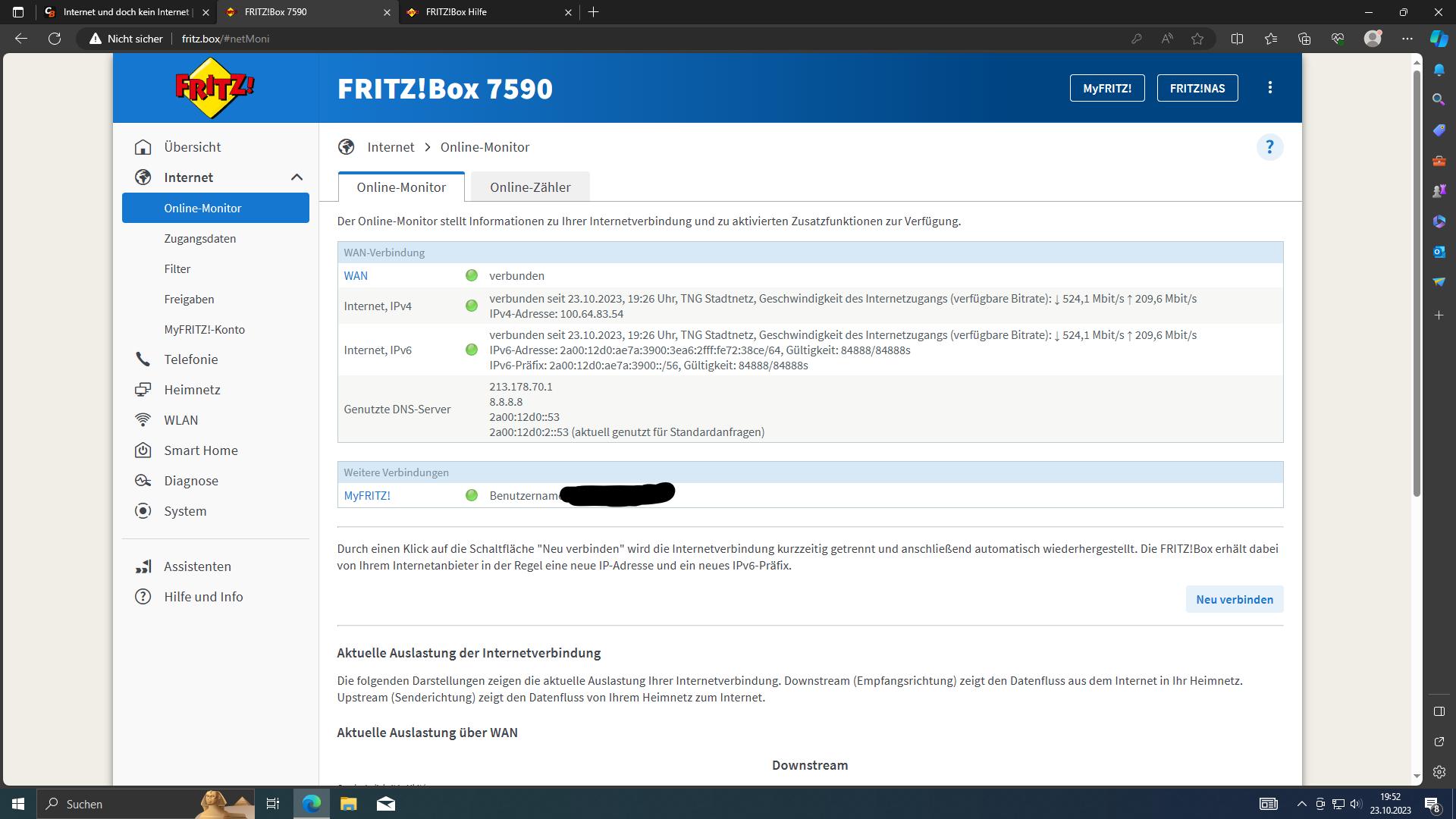1456x819 pixels.
Task: Open Diagnose section in sidebar
Action: 190,481
